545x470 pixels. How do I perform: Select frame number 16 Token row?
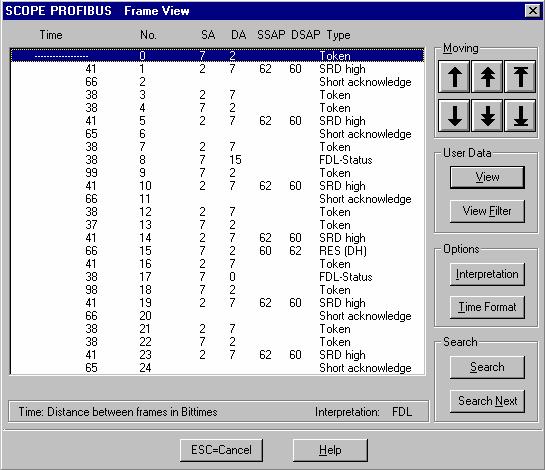coord(217,264)
